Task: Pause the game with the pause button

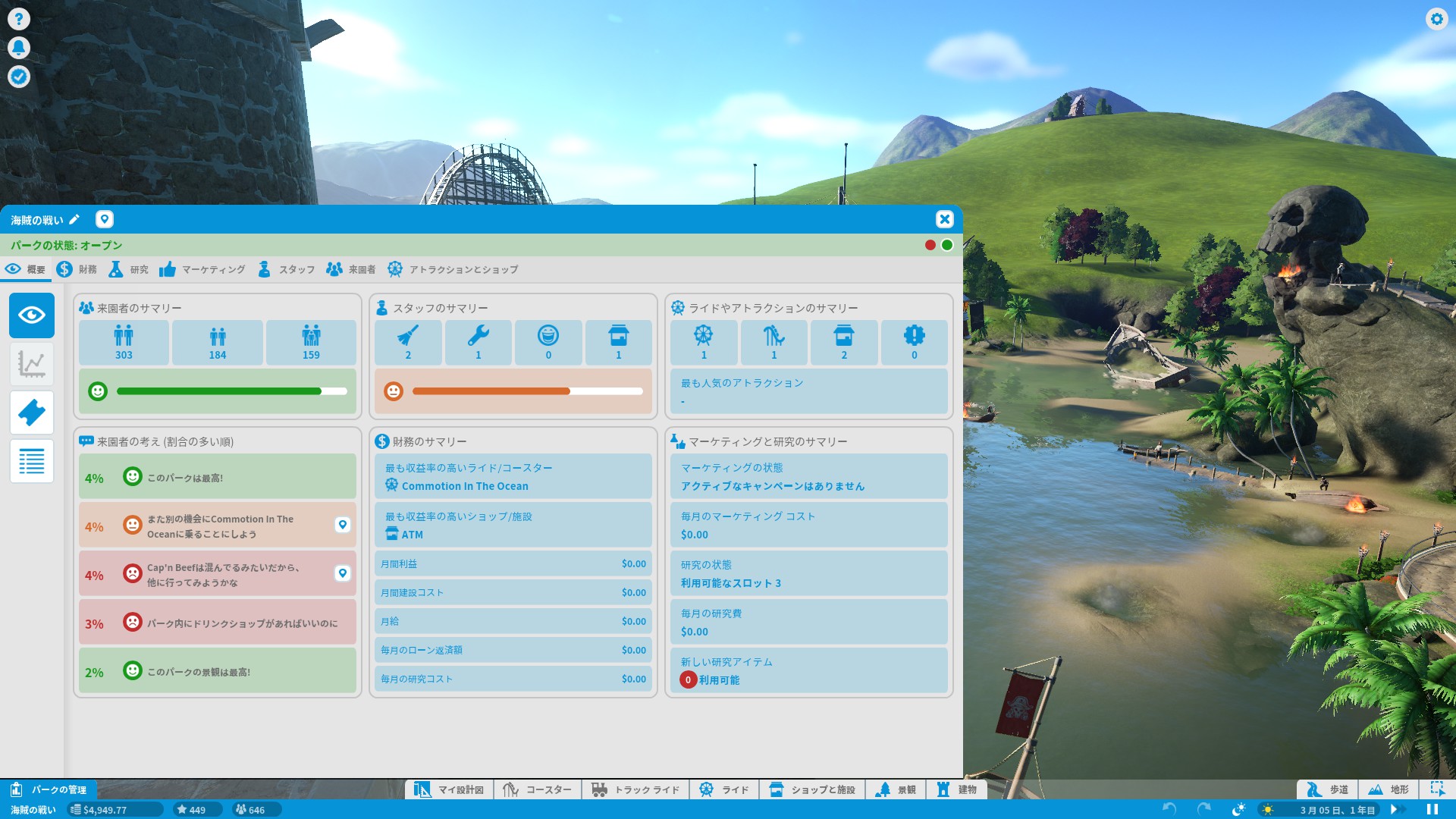Action: tap(1432, 809)
